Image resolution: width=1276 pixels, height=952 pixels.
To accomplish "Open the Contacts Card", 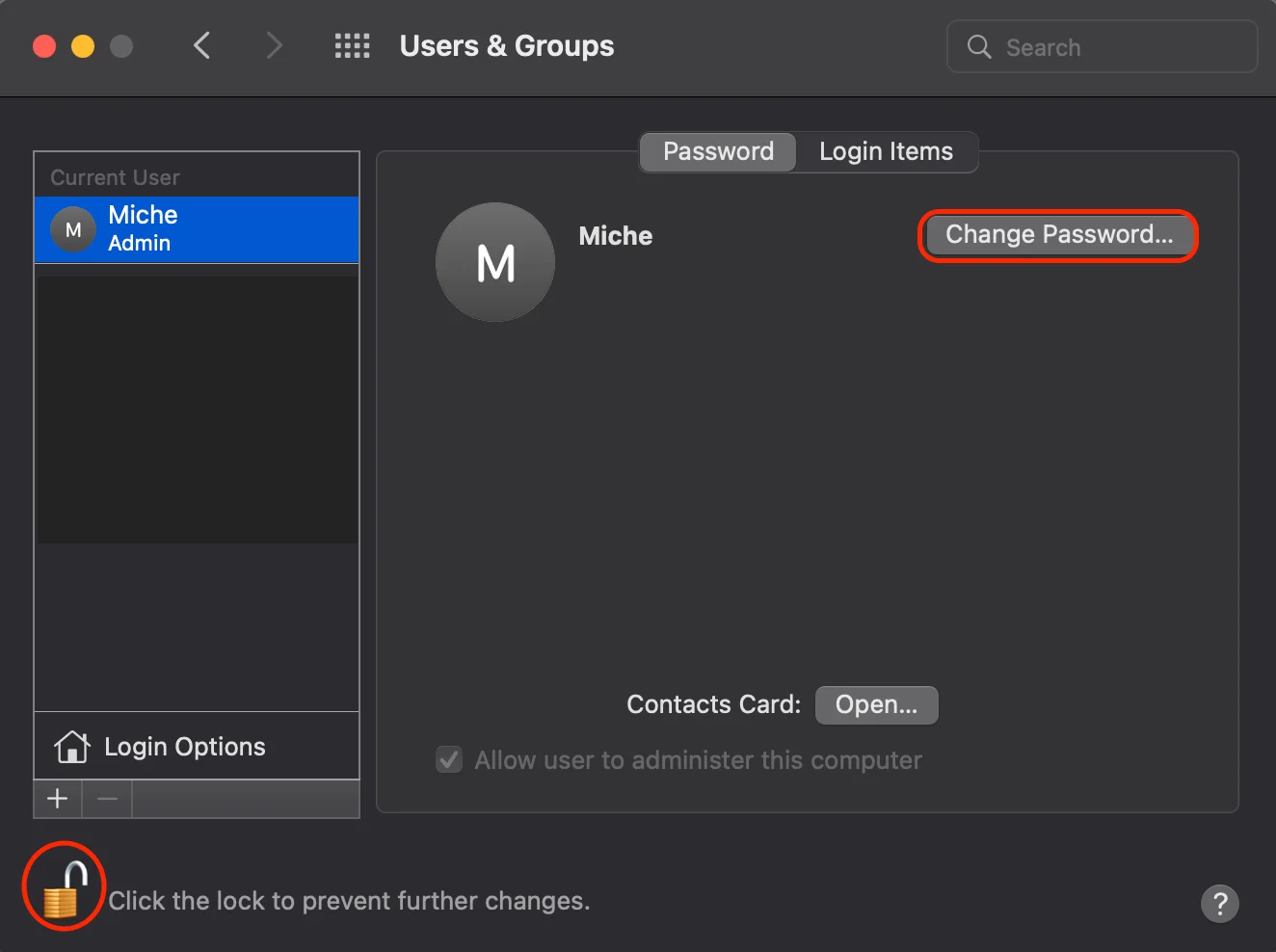I will 876,704.
